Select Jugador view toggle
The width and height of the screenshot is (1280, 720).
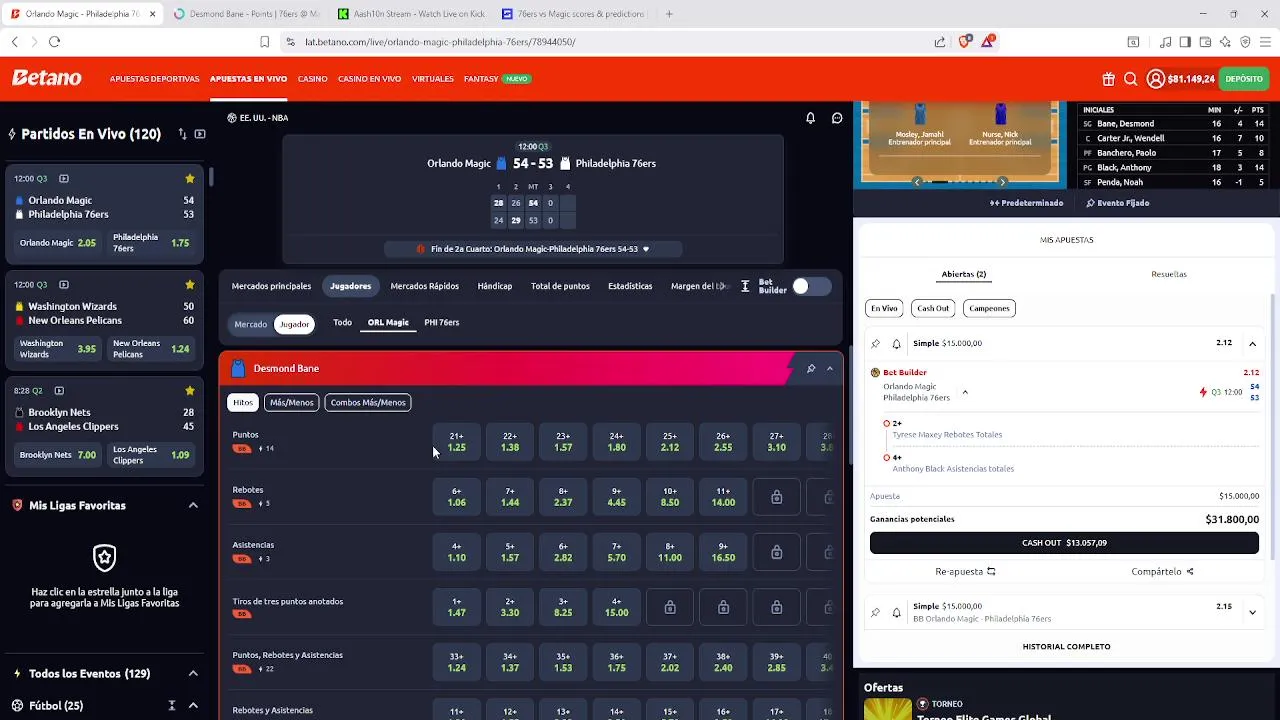pyautogui.click(x=294, y=324)
